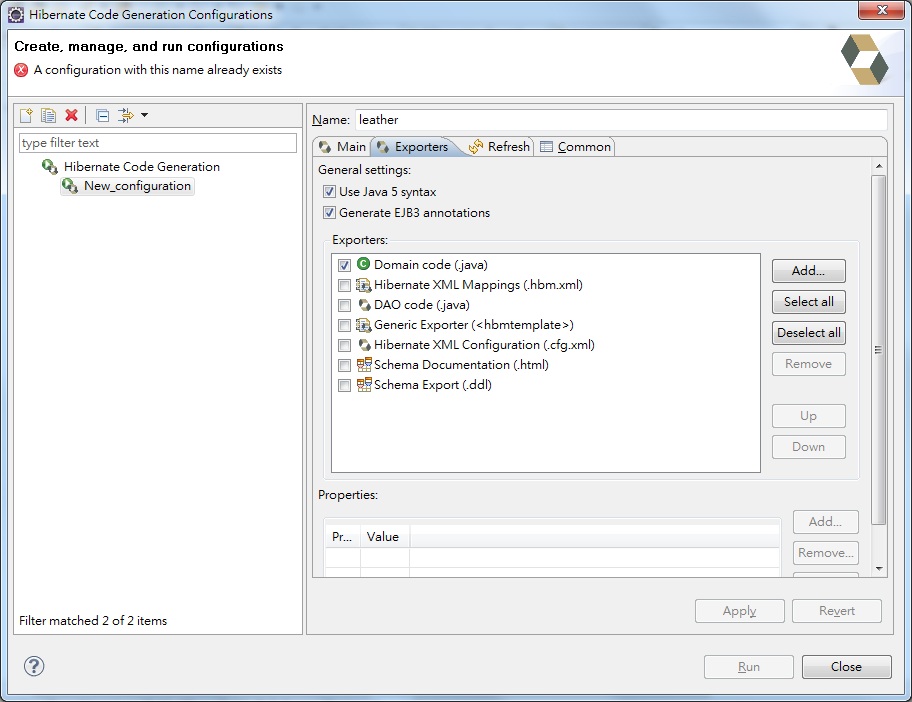Viewport: 912px width, 702px height.
Task: Click Hibernate XML Configuration (.cfg.xml) label
Action: click(x=484, y=345)
